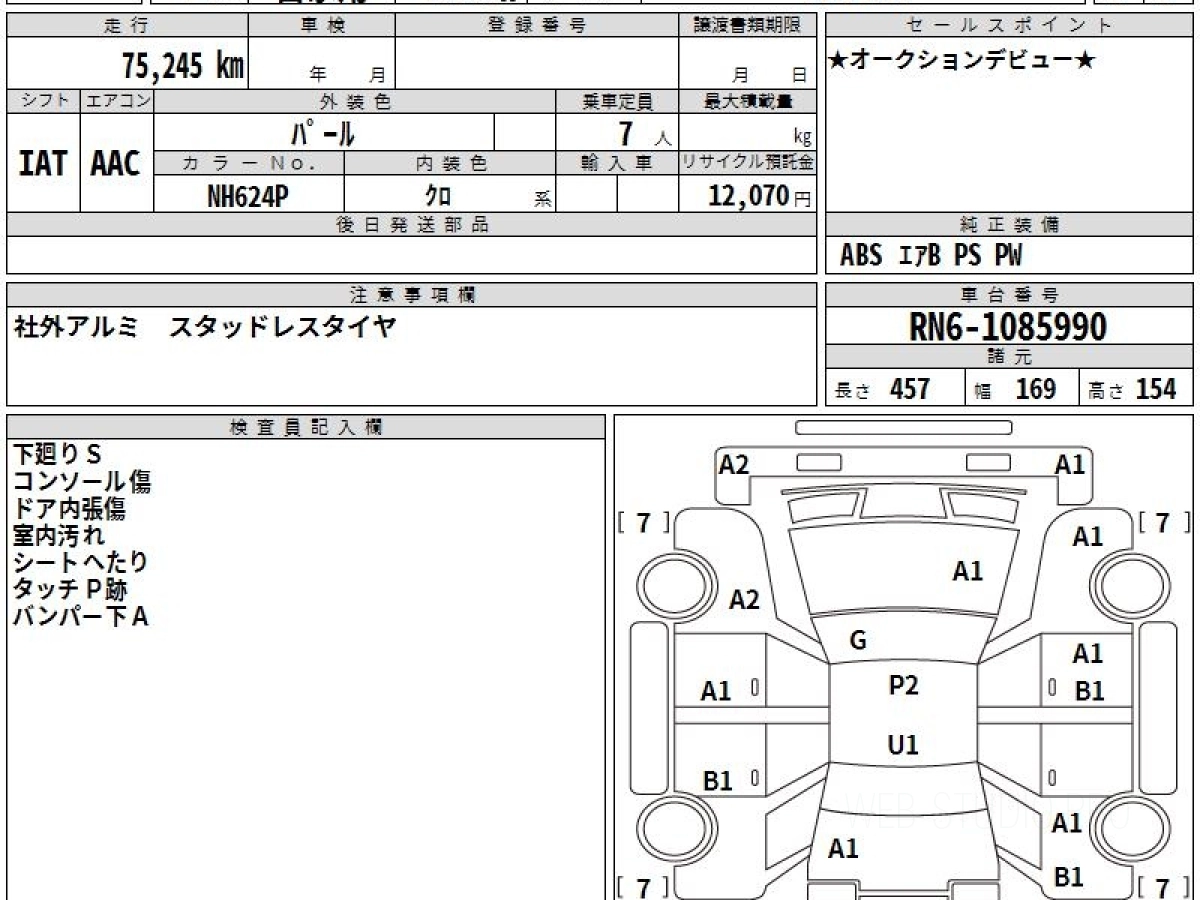
Task: Click the color number NH624P
Action: [248, 196]
